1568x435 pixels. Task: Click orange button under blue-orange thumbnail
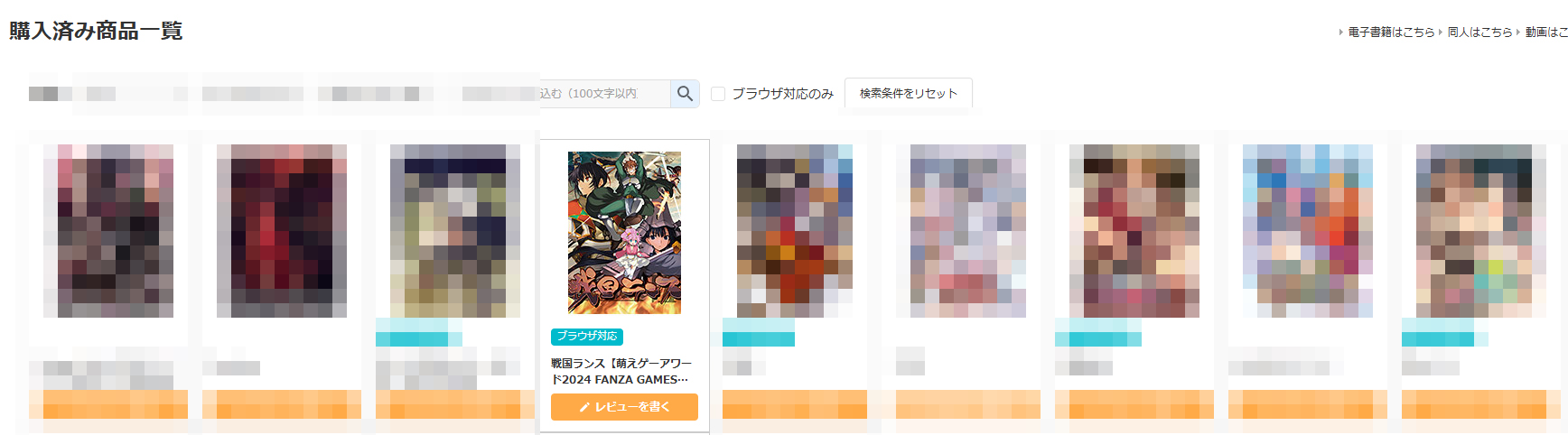coord(1308,404)
